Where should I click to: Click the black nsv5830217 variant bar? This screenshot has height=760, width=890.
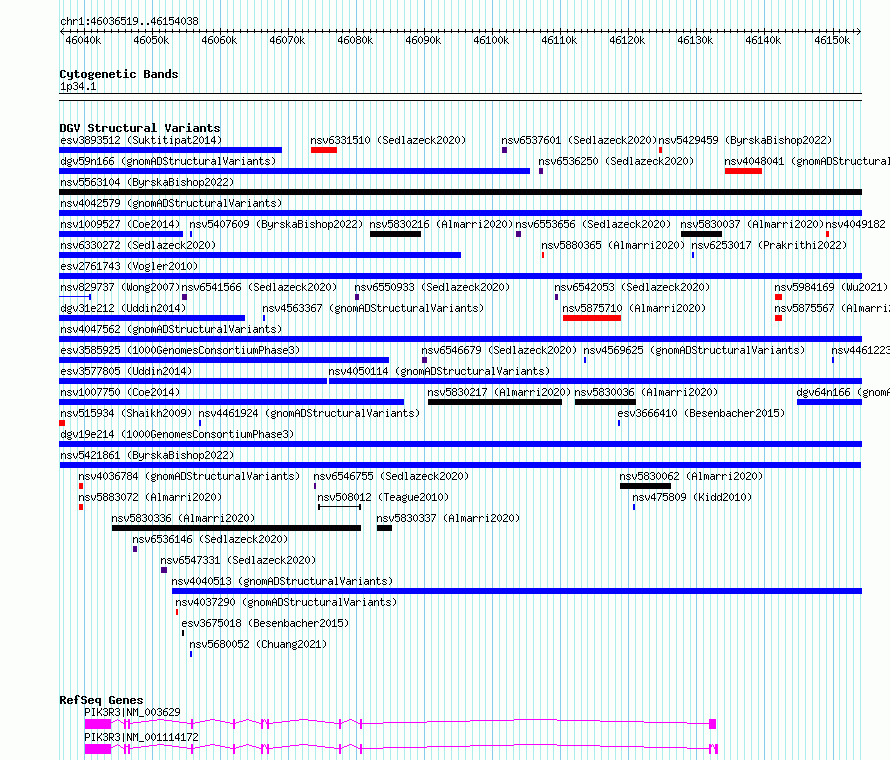coord(494,402)
